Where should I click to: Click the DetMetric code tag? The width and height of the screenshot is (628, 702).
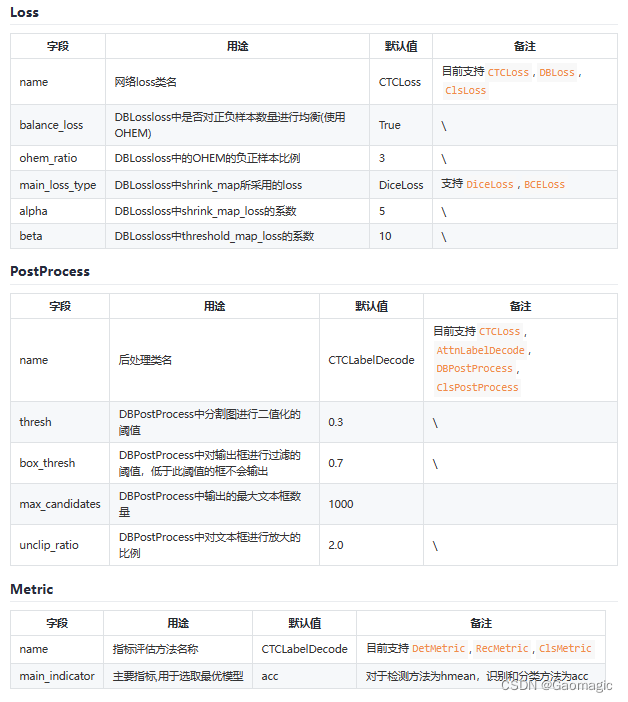[438, 648]
